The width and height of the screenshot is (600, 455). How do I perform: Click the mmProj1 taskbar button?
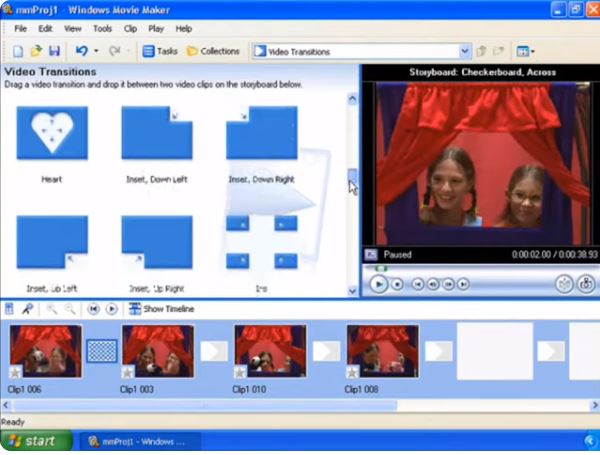[139, 442]
